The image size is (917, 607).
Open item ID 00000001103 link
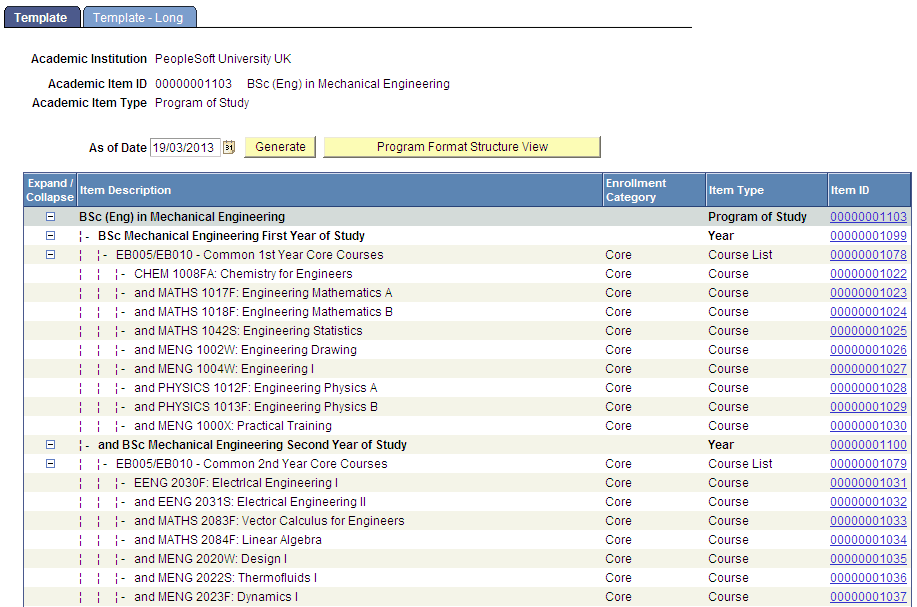coord(868,217)
